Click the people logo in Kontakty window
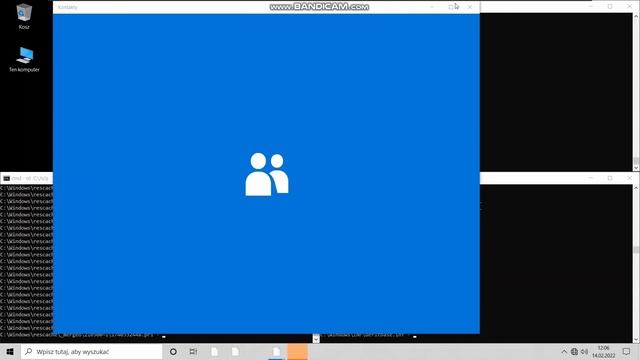The width and height of the screenshot is (640, 360). 267,174
